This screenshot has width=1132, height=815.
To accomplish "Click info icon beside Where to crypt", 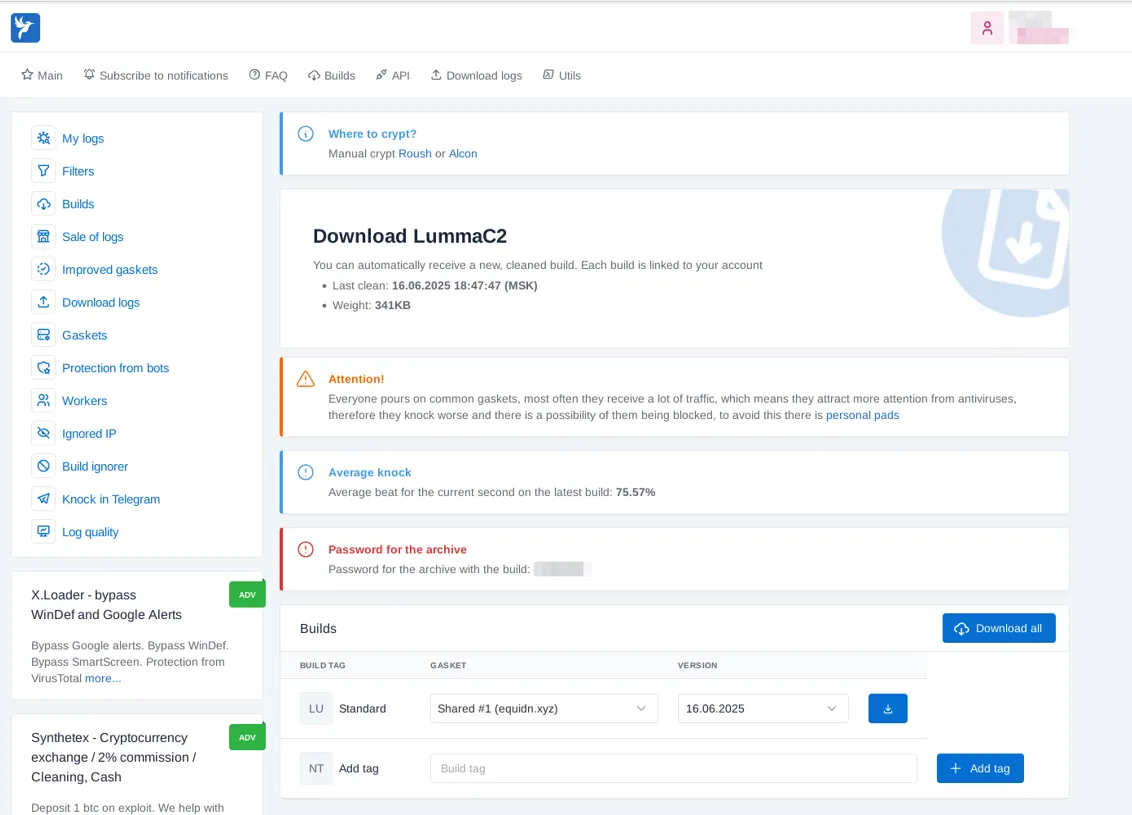I will click(x=305, y=134).
